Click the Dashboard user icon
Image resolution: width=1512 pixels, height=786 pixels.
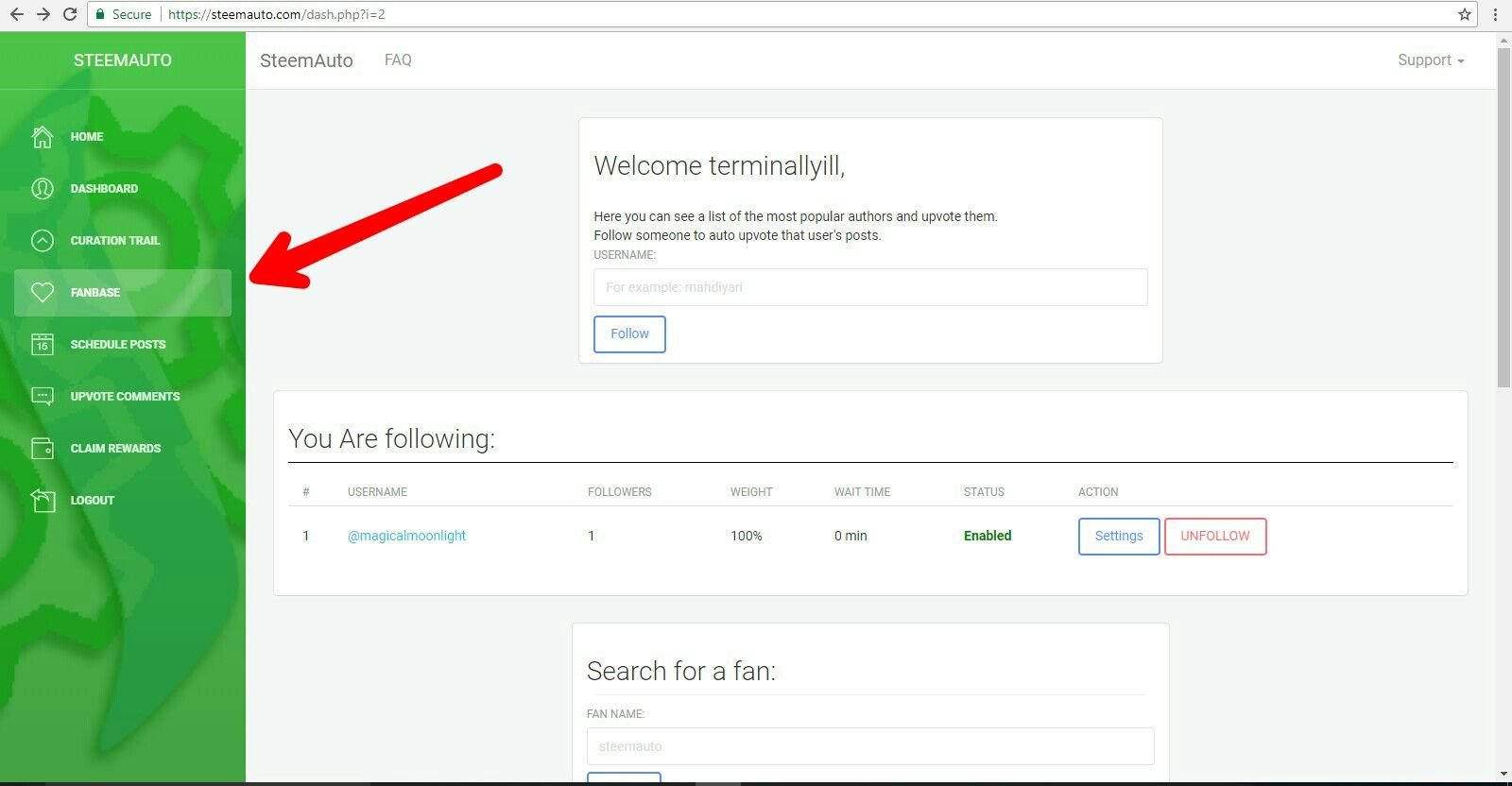[43, 189]
